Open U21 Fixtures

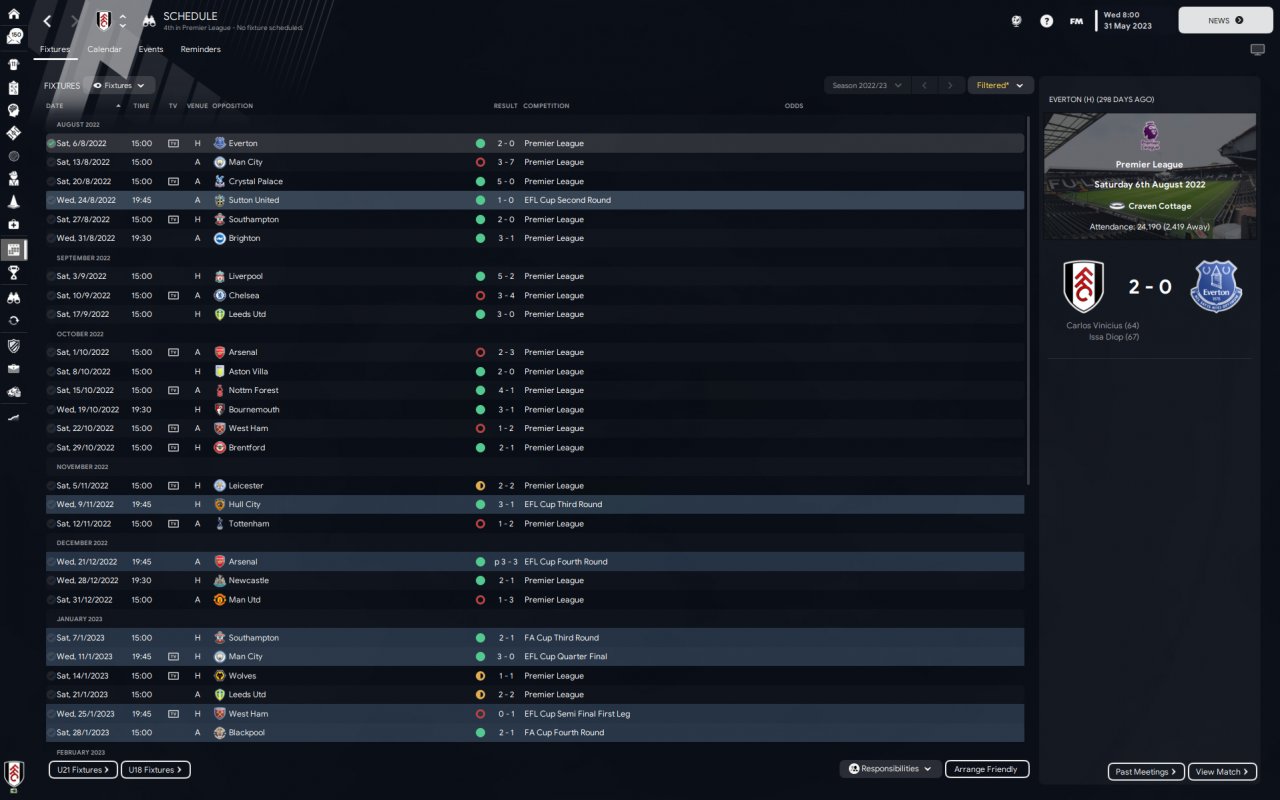pyautogui.click(x=83, y=770)
